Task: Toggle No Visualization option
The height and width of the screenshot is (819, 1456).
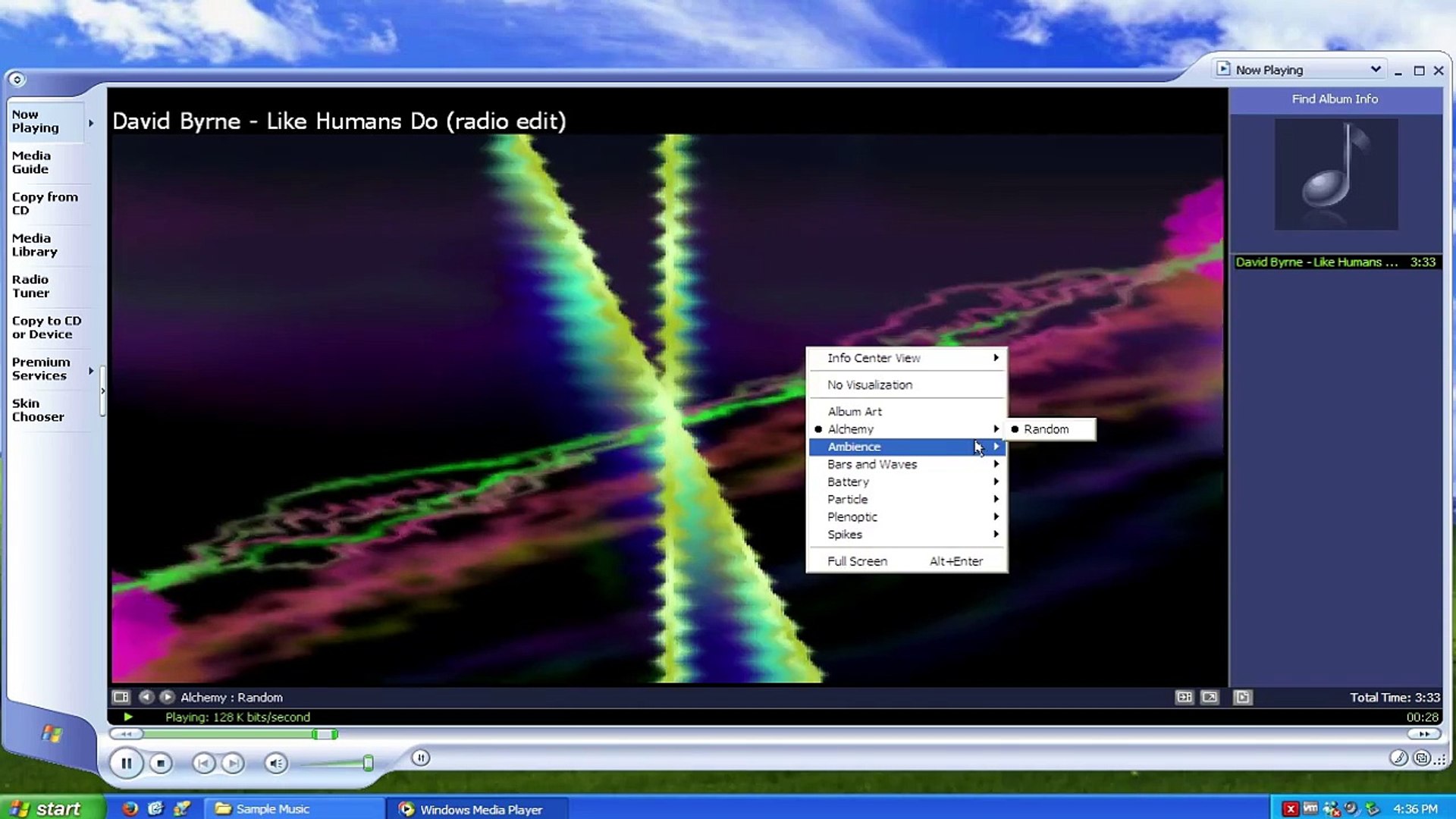Action: coord(870,384)
